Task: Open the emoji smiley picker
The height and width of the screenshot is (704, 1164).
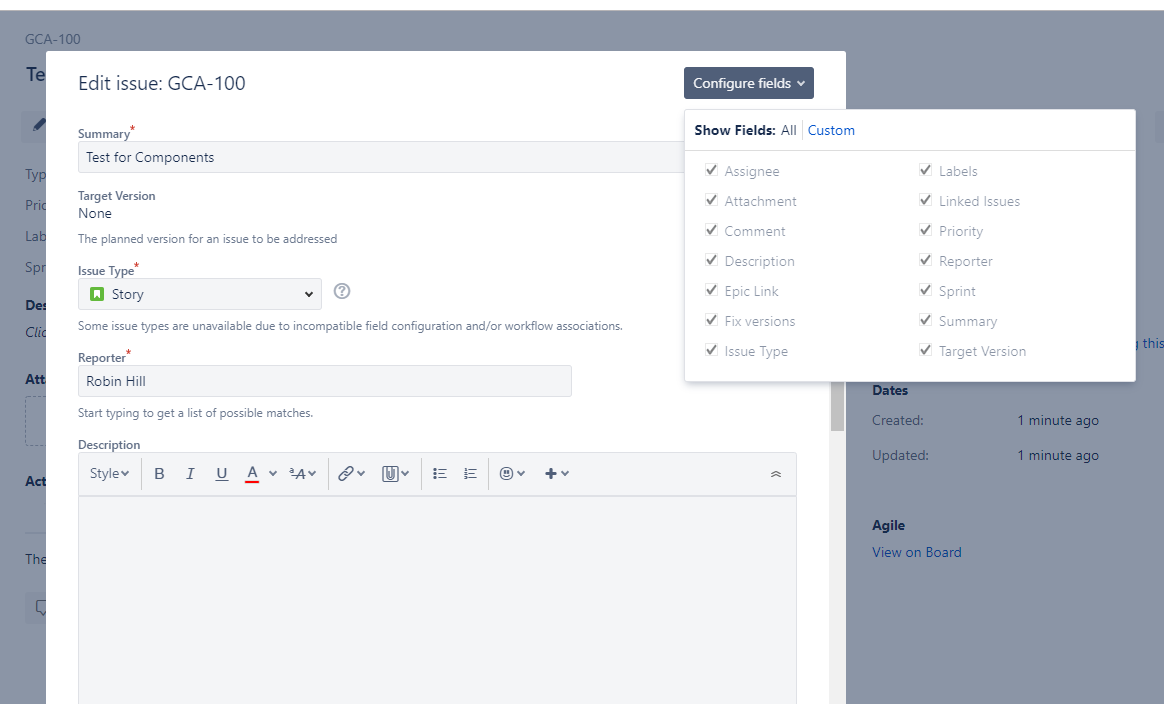Action: point(512,474)
